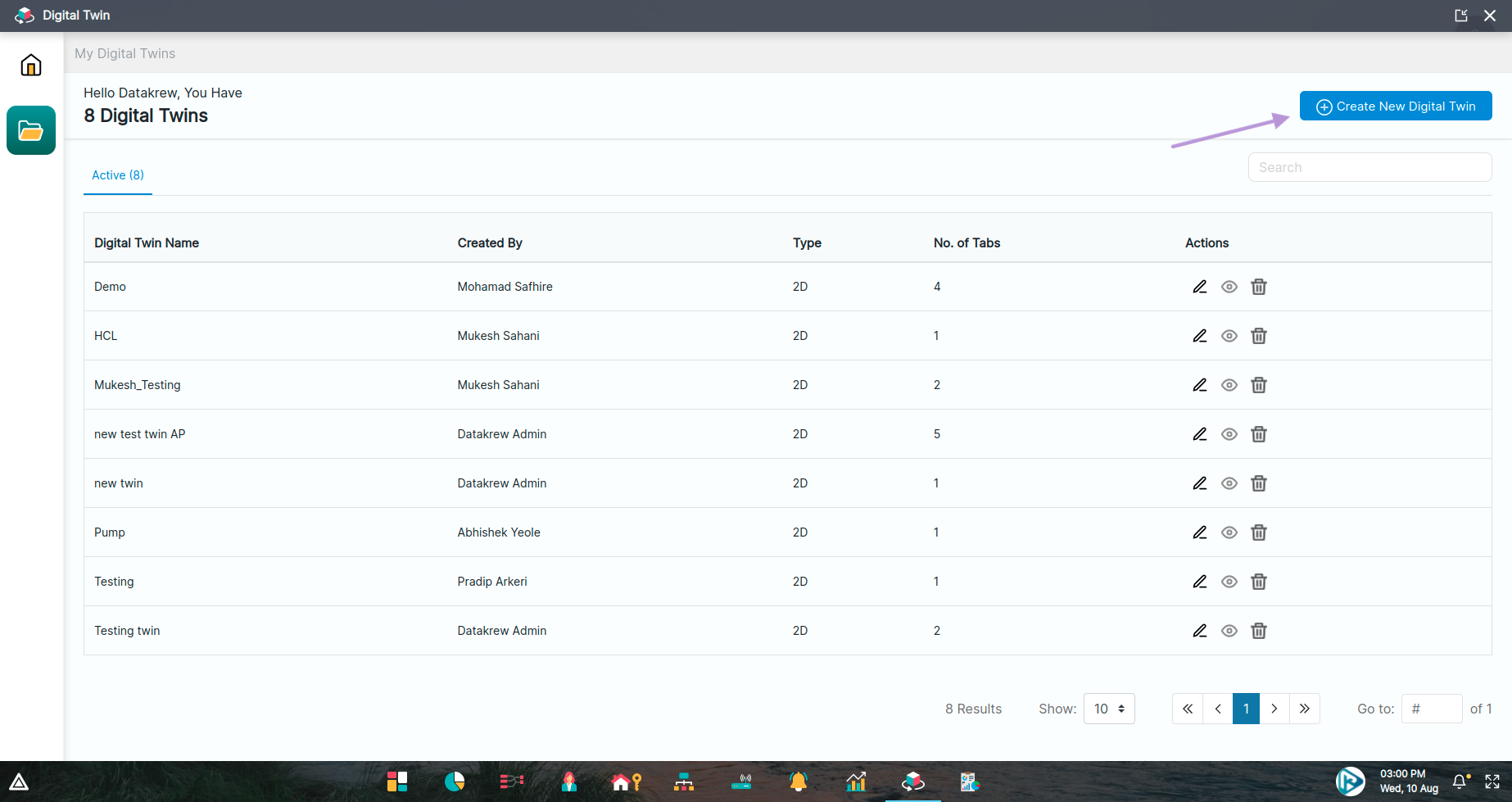Viewport: 1512px width, 802px height.
Task: Click pencil icon for Pump row
Action: click(x=1199, y=532)
